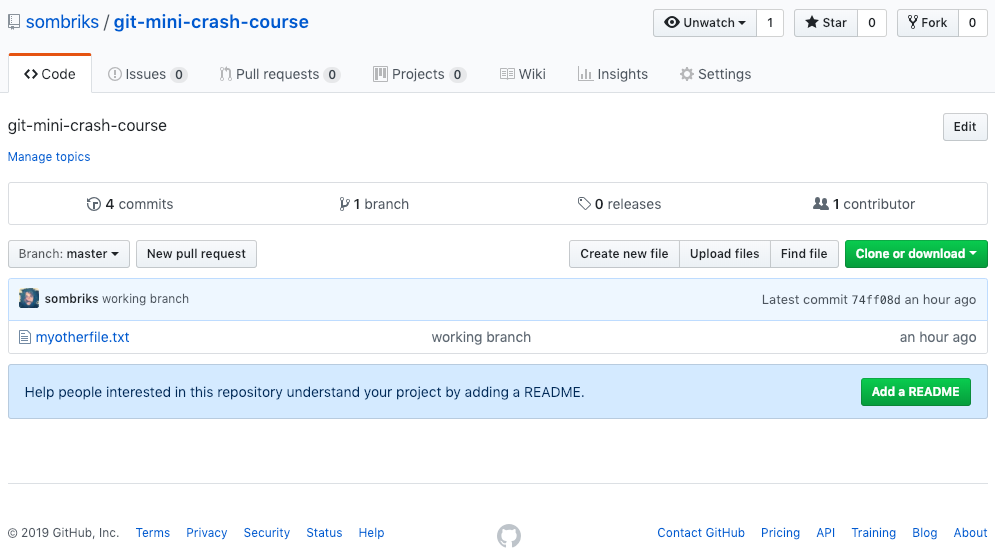Click the sombriks avatar next to latest commit
The height and width of the screenshot is (551, 995).
(x=29, y=299)
